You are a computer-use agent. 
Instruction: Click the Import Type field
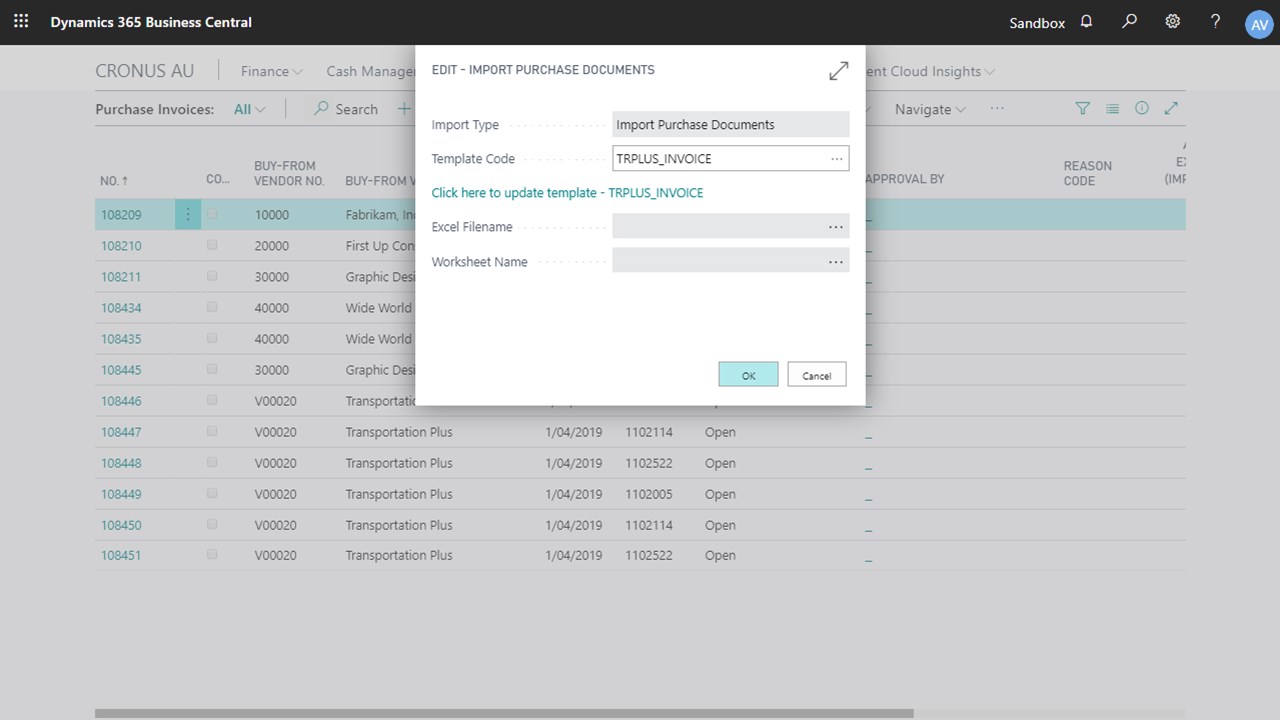pyautogui.click(x=731, y=124)
